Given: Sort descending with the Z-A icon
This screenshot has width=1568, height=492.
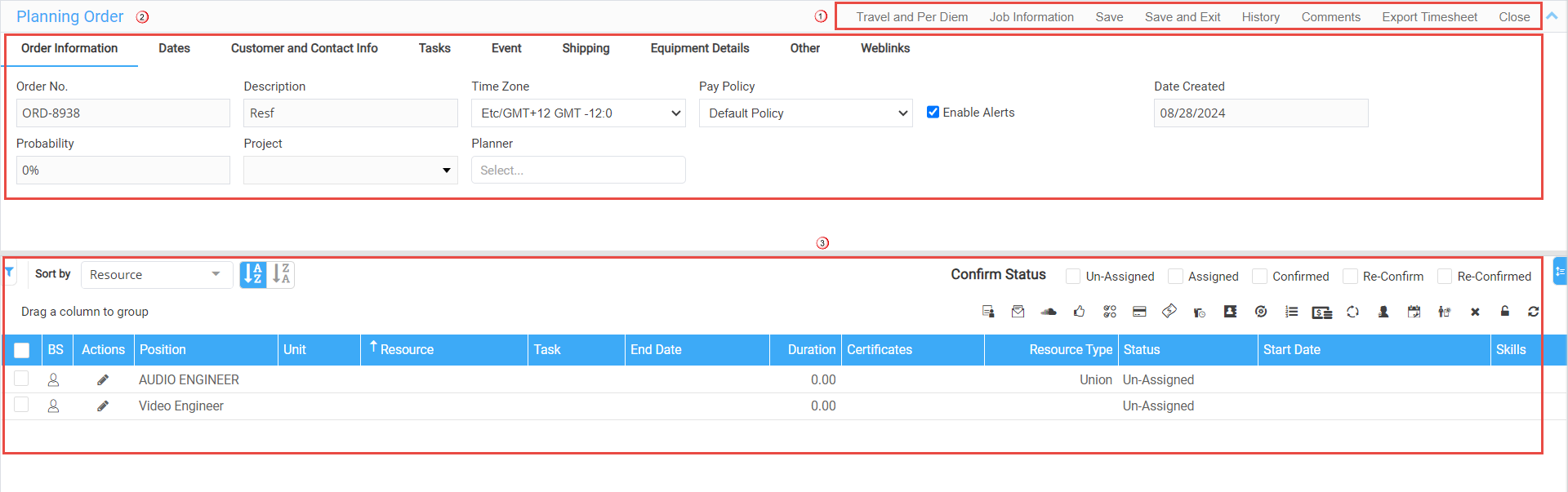Looking at the screenshot, I should [x=282, y=274].
